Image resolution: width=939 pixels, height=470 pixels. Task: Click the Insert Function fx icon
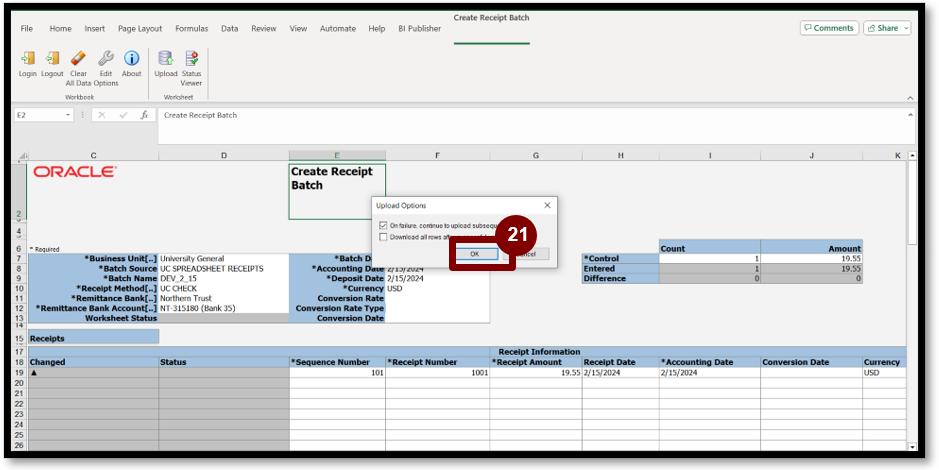(144, 115)
